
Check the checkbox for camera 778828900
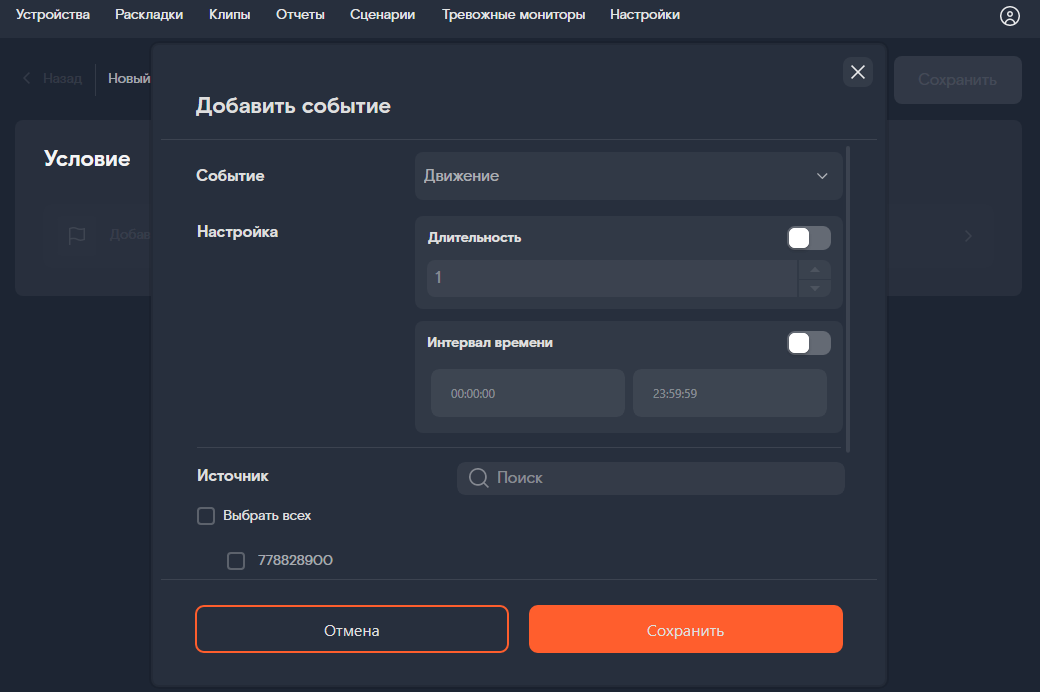(236, 560)
